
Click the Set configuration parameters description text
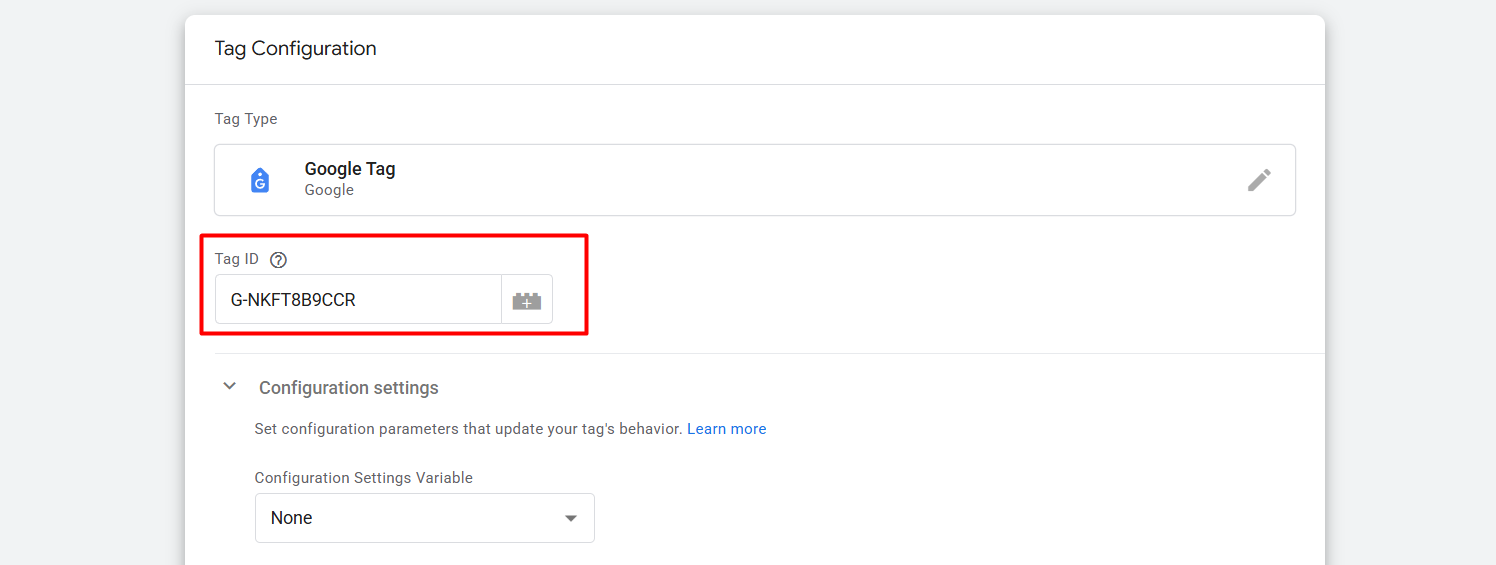pos(468,429)
